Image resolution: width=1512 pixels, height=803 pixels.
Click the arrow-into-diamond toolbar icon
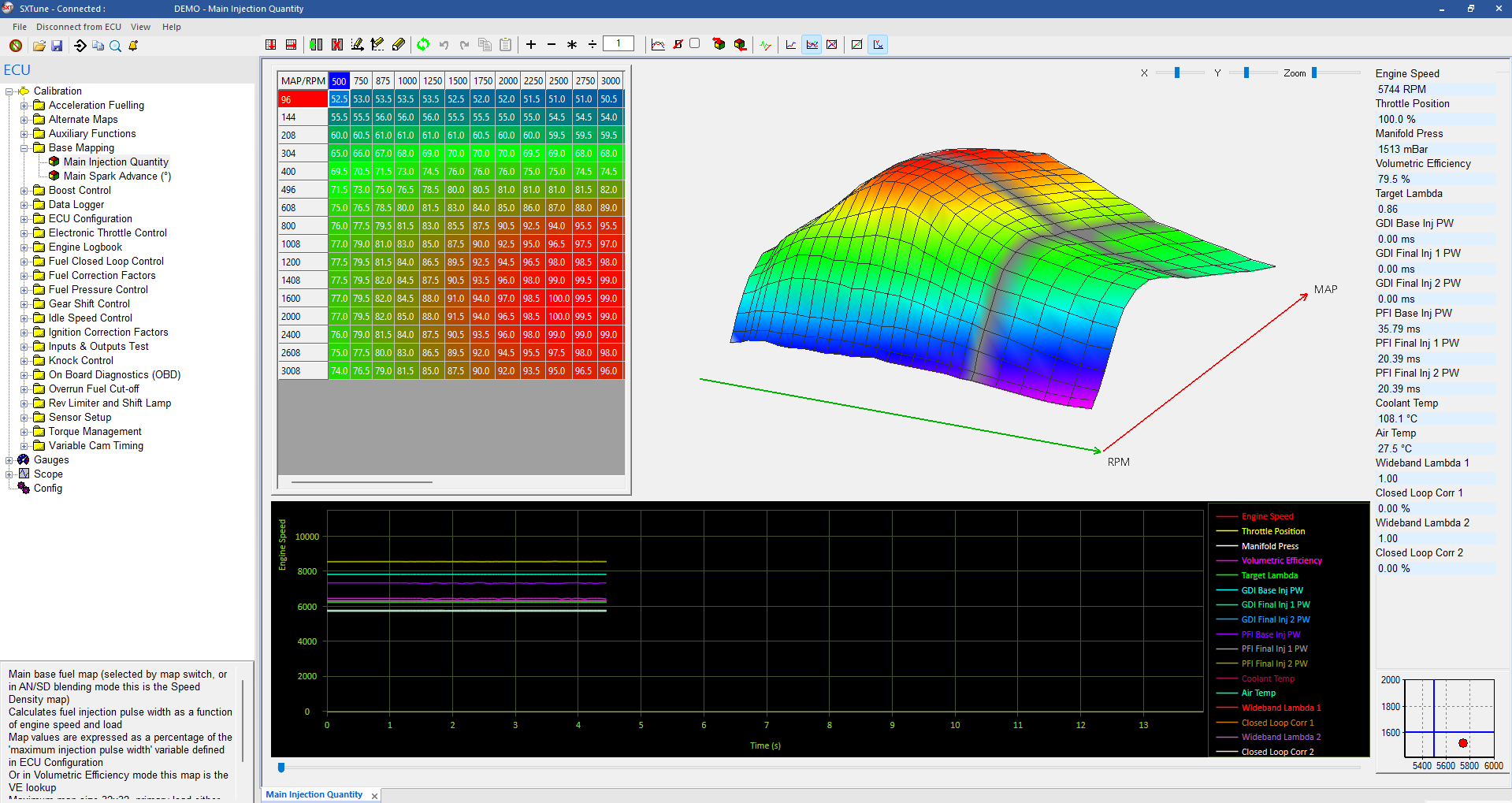pyautogui.click(x=80, y=46)
